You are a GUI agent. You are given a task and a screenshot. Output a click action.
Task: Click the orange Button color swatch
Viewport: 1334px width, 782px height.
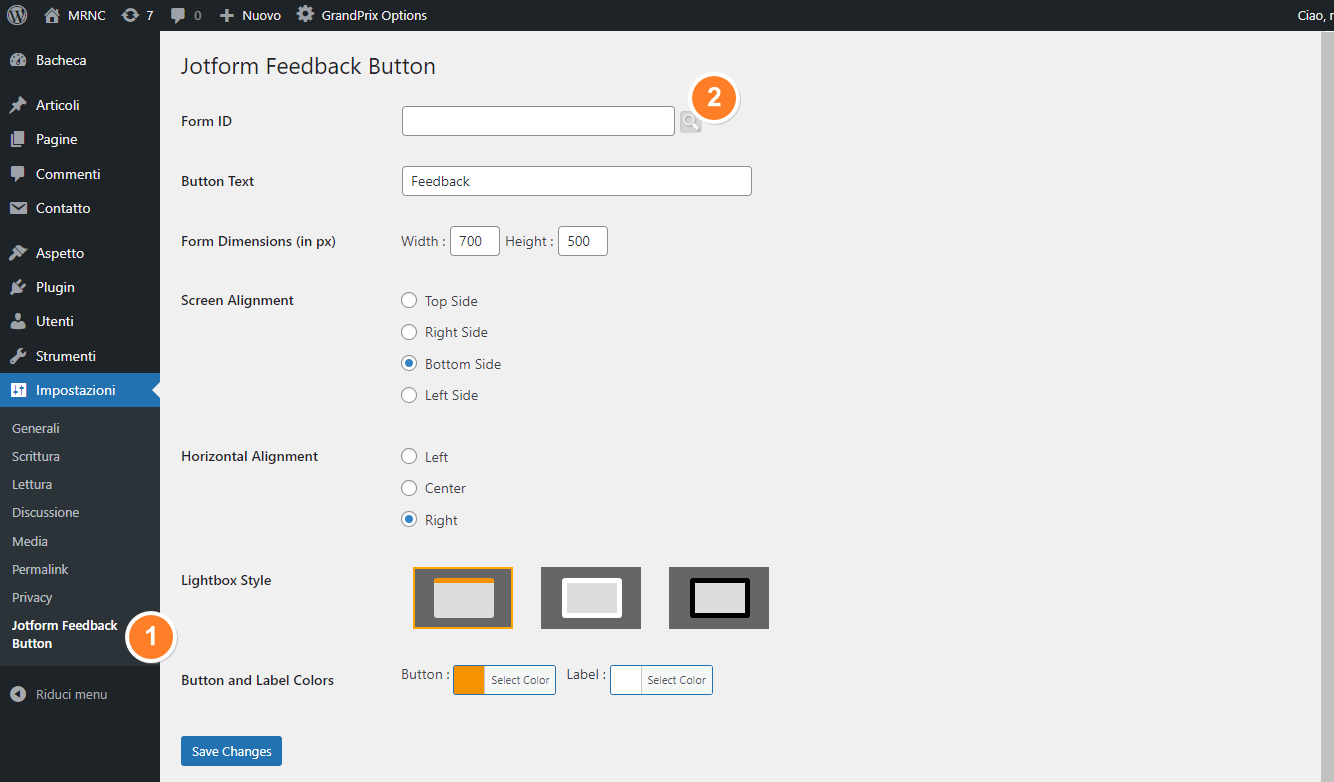(469, 680)
